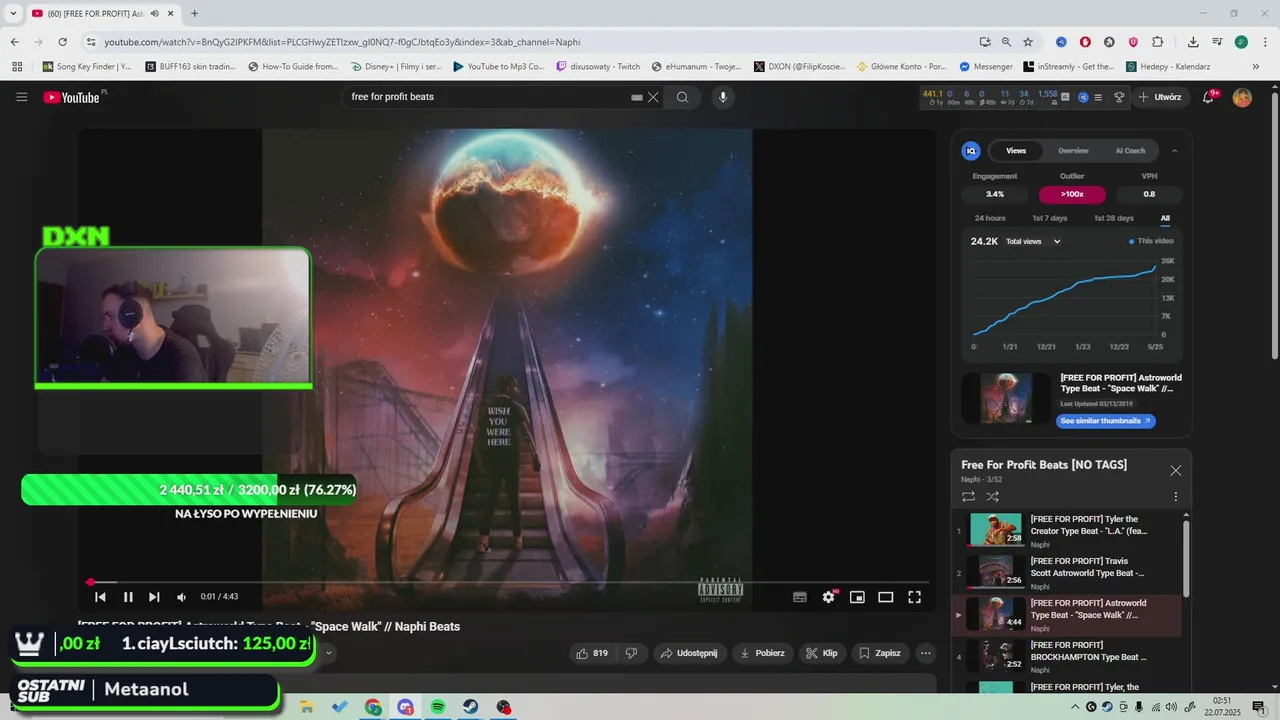
Task: Open Steam from the taskbar
Action: 470,707
